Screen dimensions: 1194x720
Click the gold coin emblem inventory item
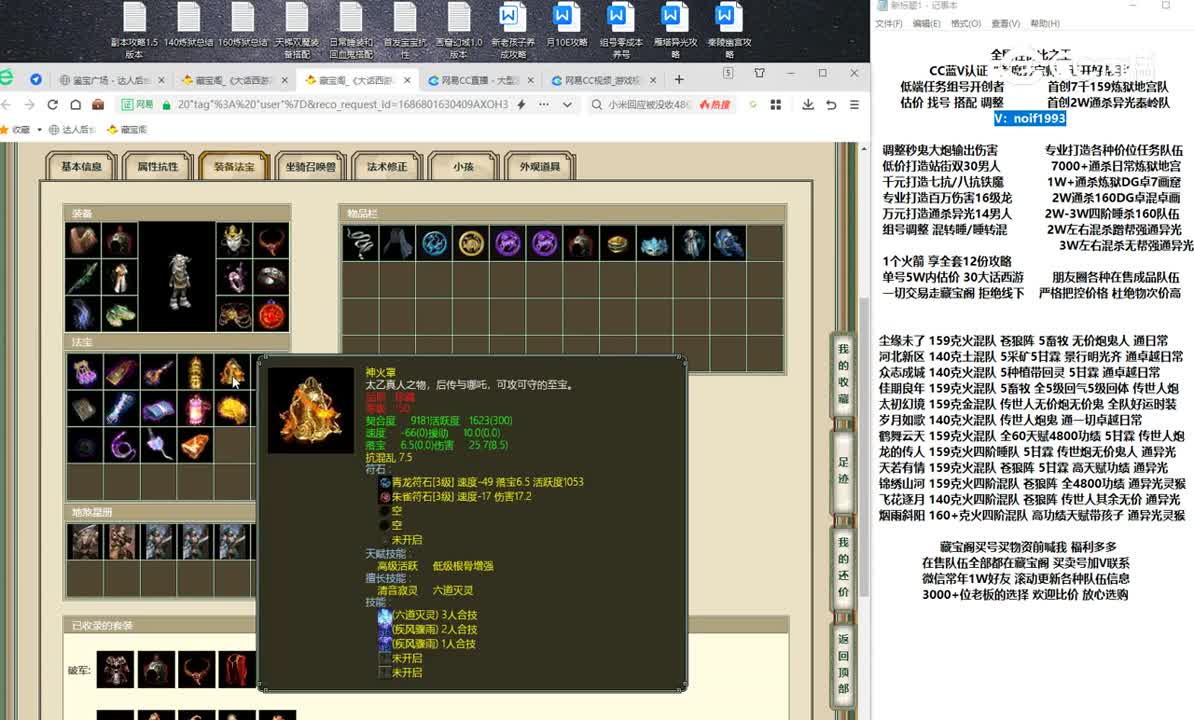click(x=471, y=244)
